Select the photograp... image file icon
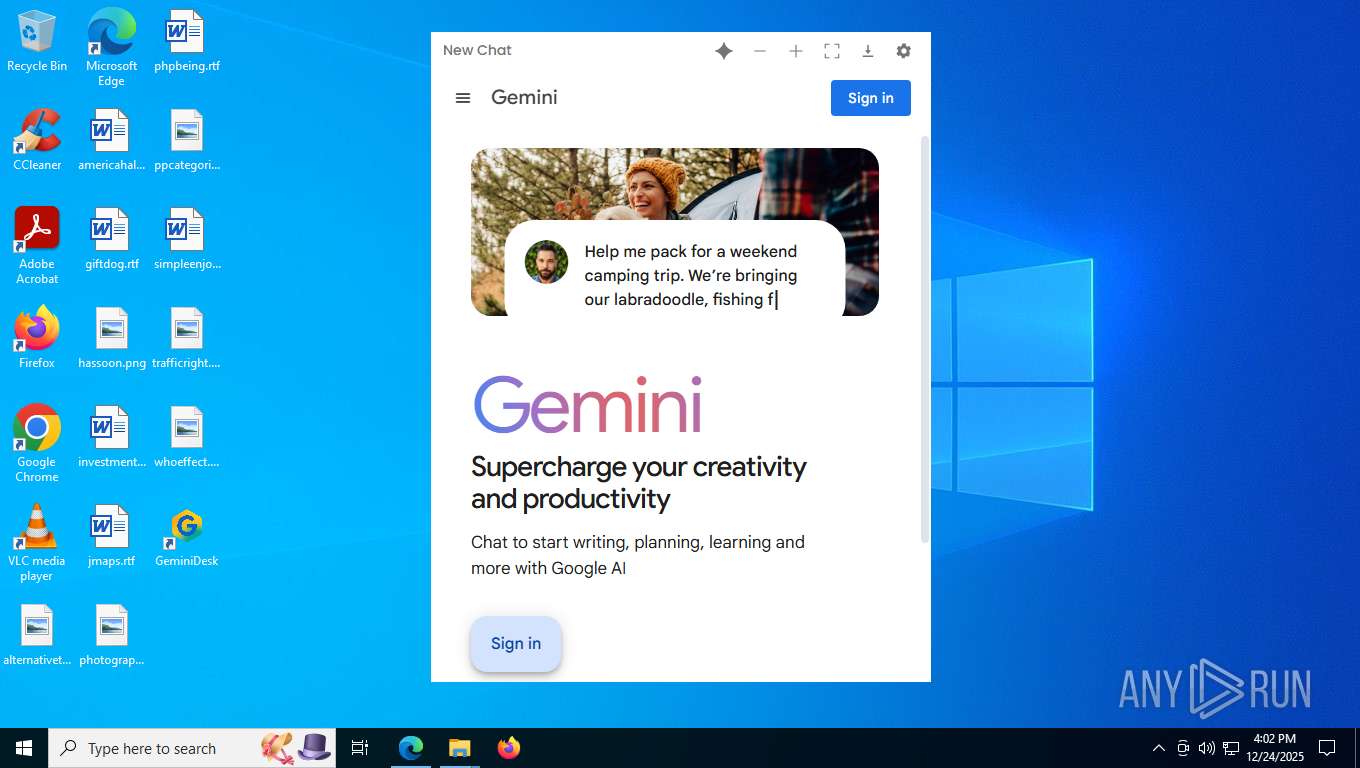Viewport: 1360px width, 768px height. click(x=112, y=635)
